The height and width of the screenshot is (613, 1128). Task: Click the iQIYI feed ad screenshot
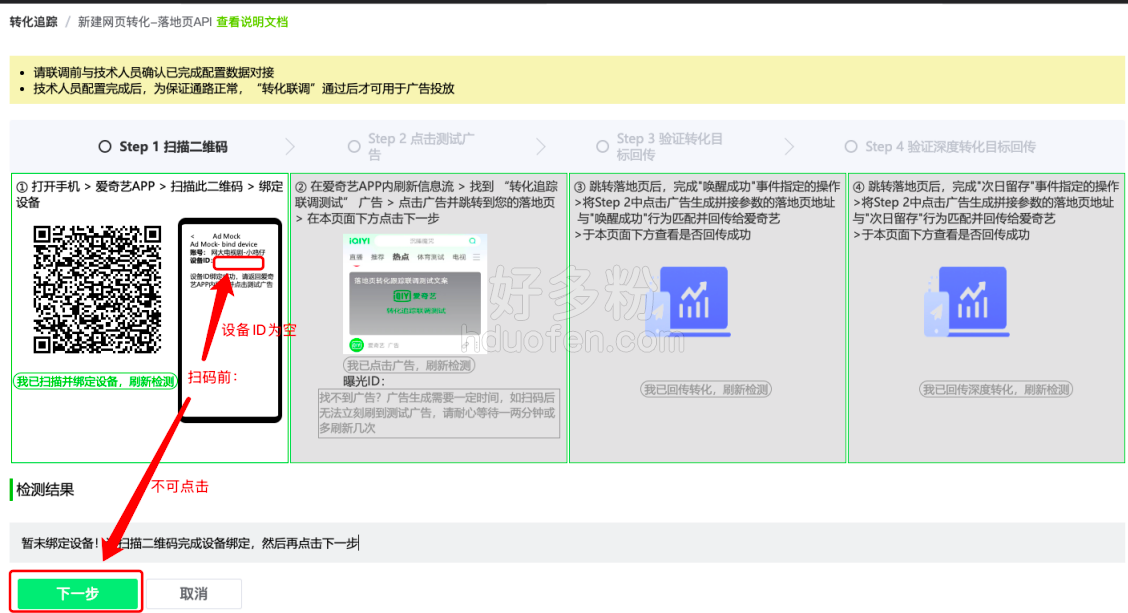(x=415, y=294)
